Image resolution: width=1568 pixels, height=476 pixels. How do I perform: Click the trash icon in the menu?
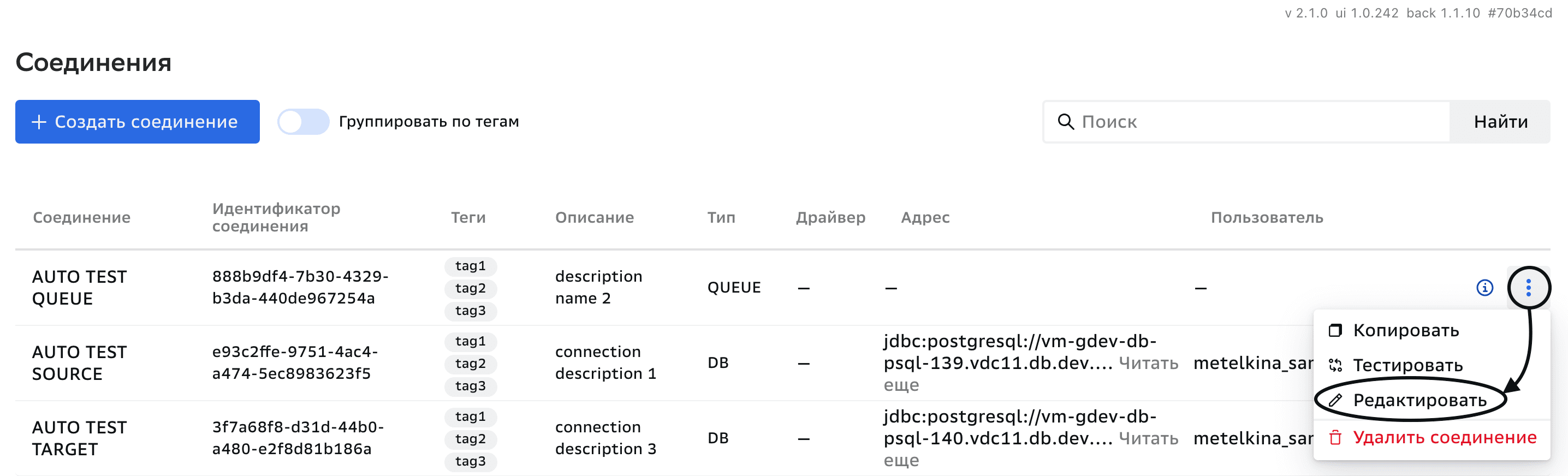pos(1335,438)
